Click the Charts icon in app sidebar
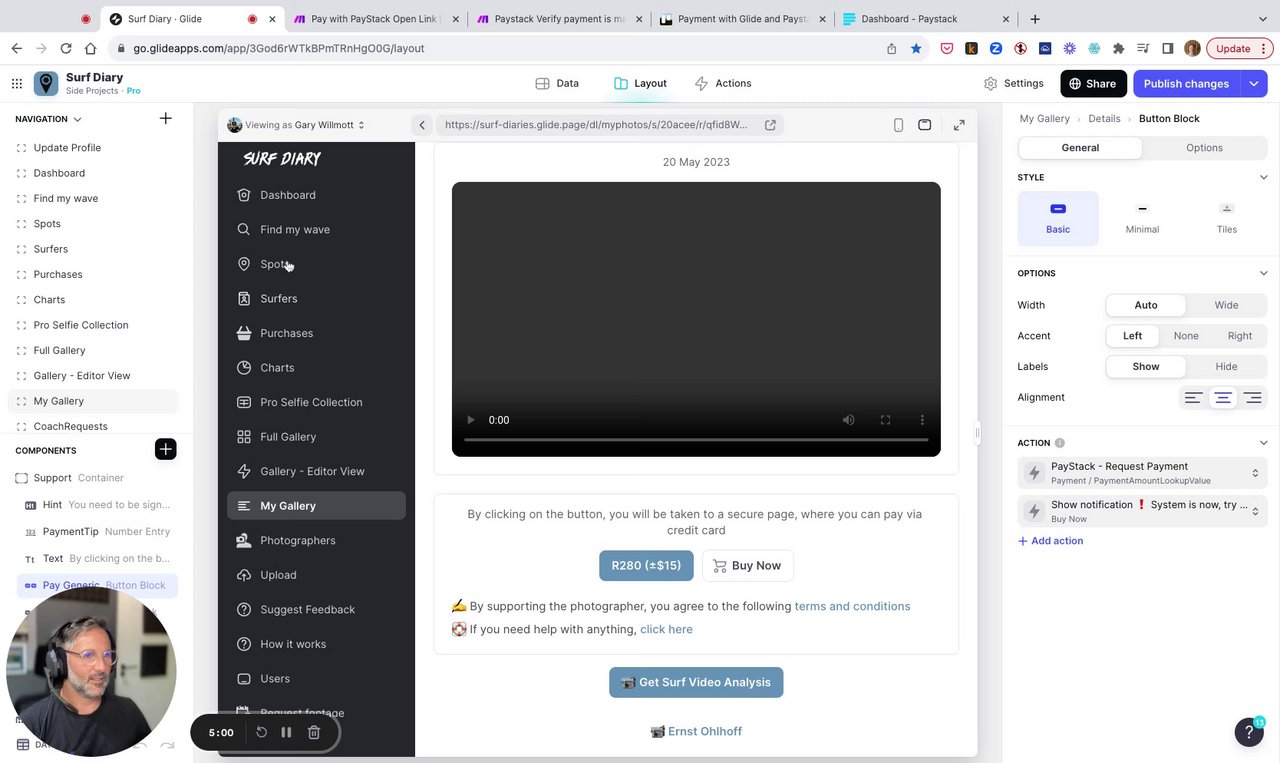1280x763 pixels. coord(244,367)
